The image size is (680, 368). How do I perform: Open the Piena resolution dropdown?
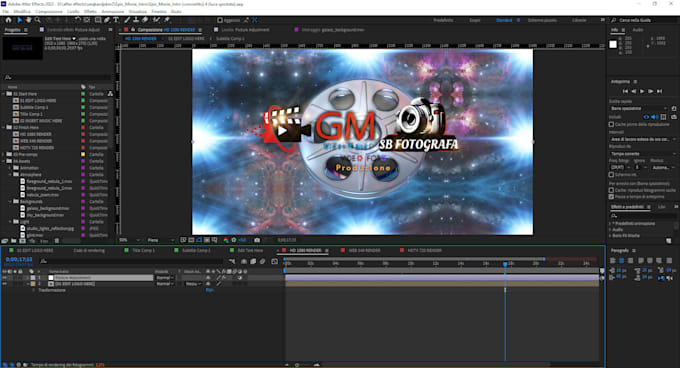coord(160,240)
